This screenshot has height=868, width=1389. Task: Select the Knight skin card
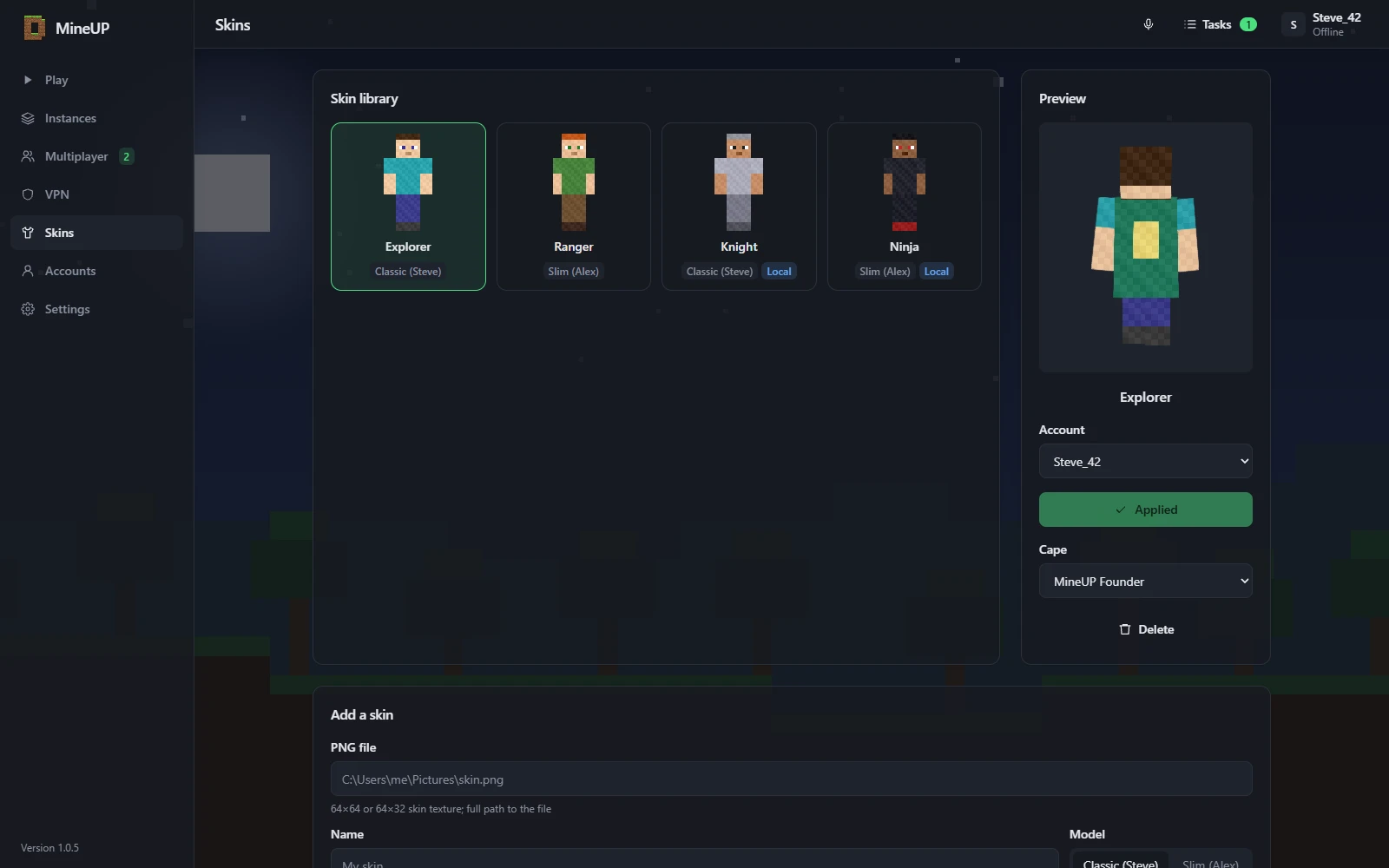pos(739,207)
